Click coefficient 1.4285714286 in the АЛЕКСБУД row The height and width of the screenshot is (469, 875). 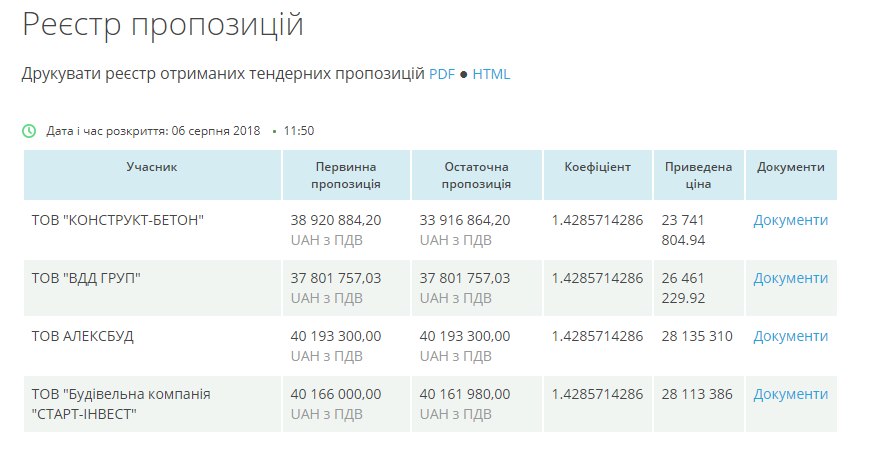click(x=597, y=337)
